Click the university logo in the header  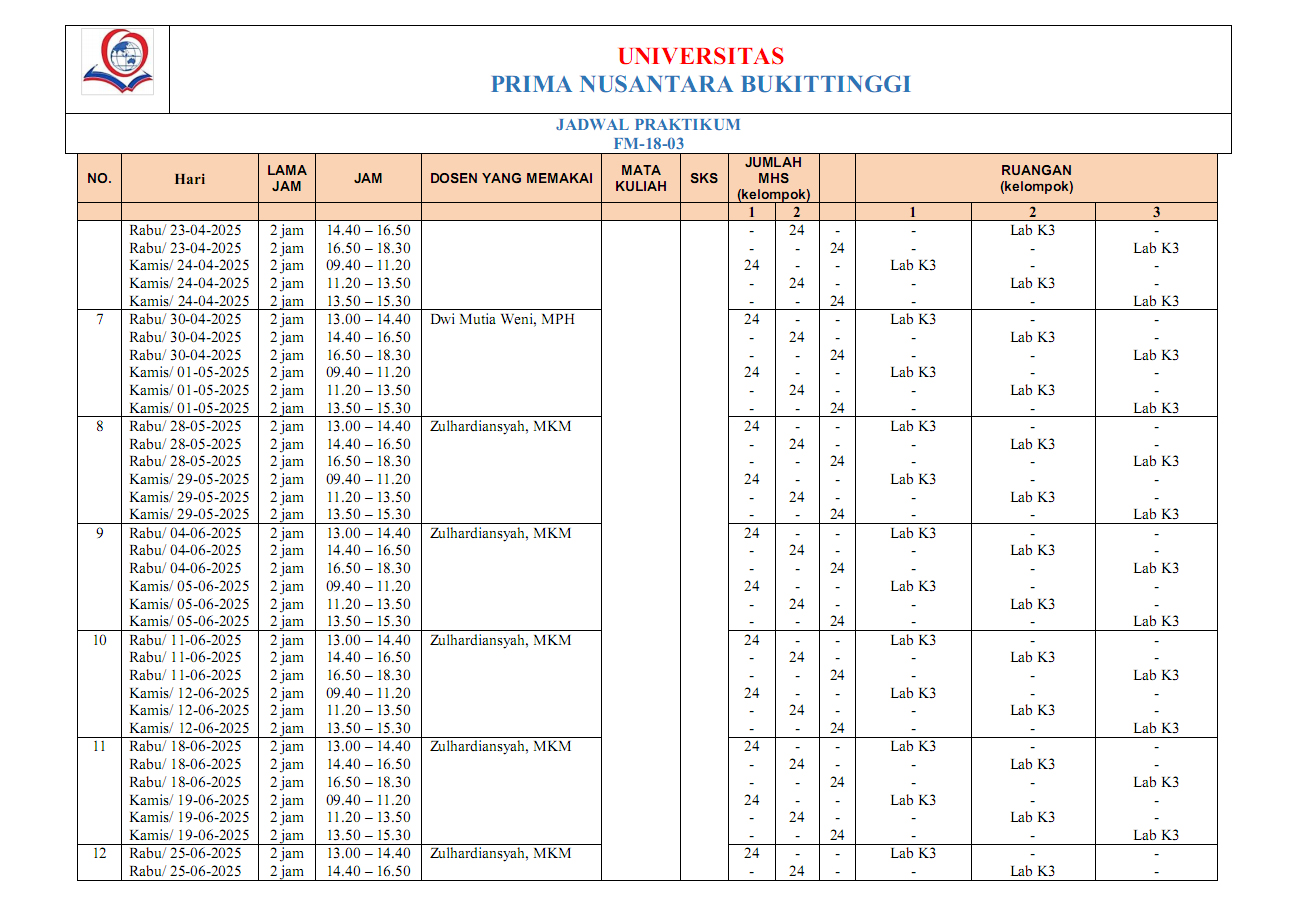(118, 62)
